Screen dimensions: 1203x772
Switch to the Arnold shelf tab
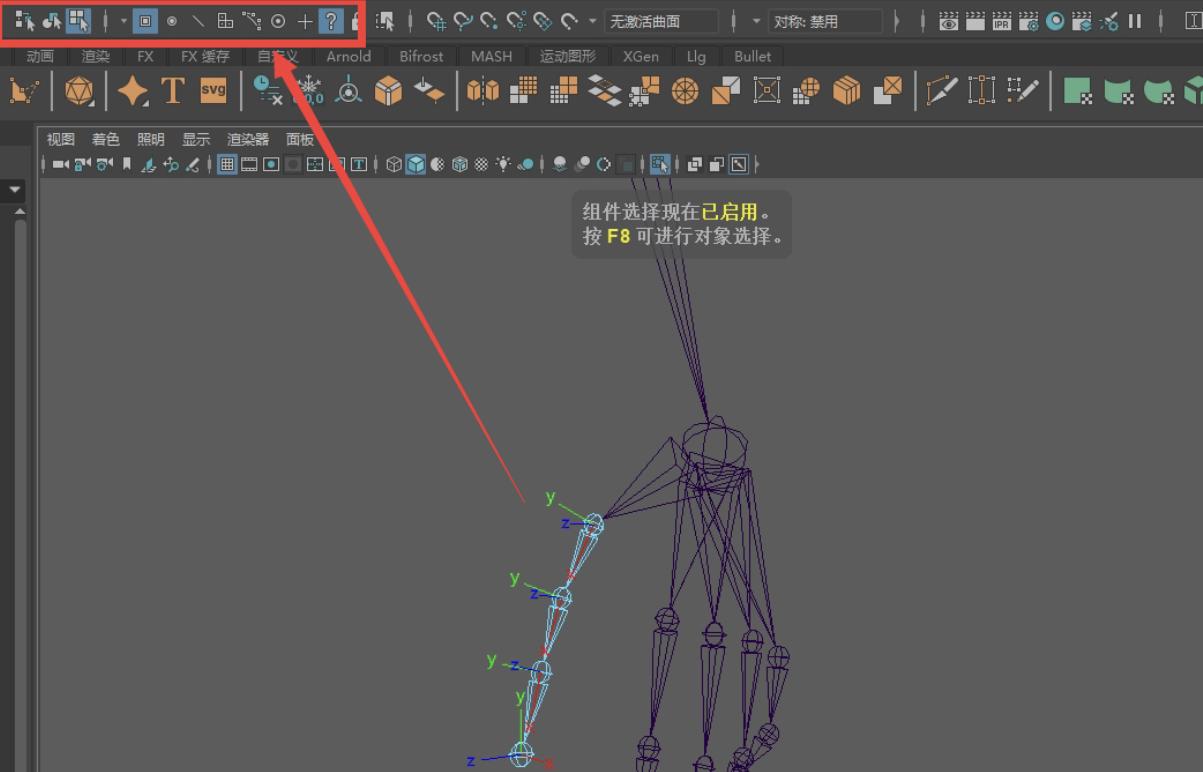click(x=348, y=56)
